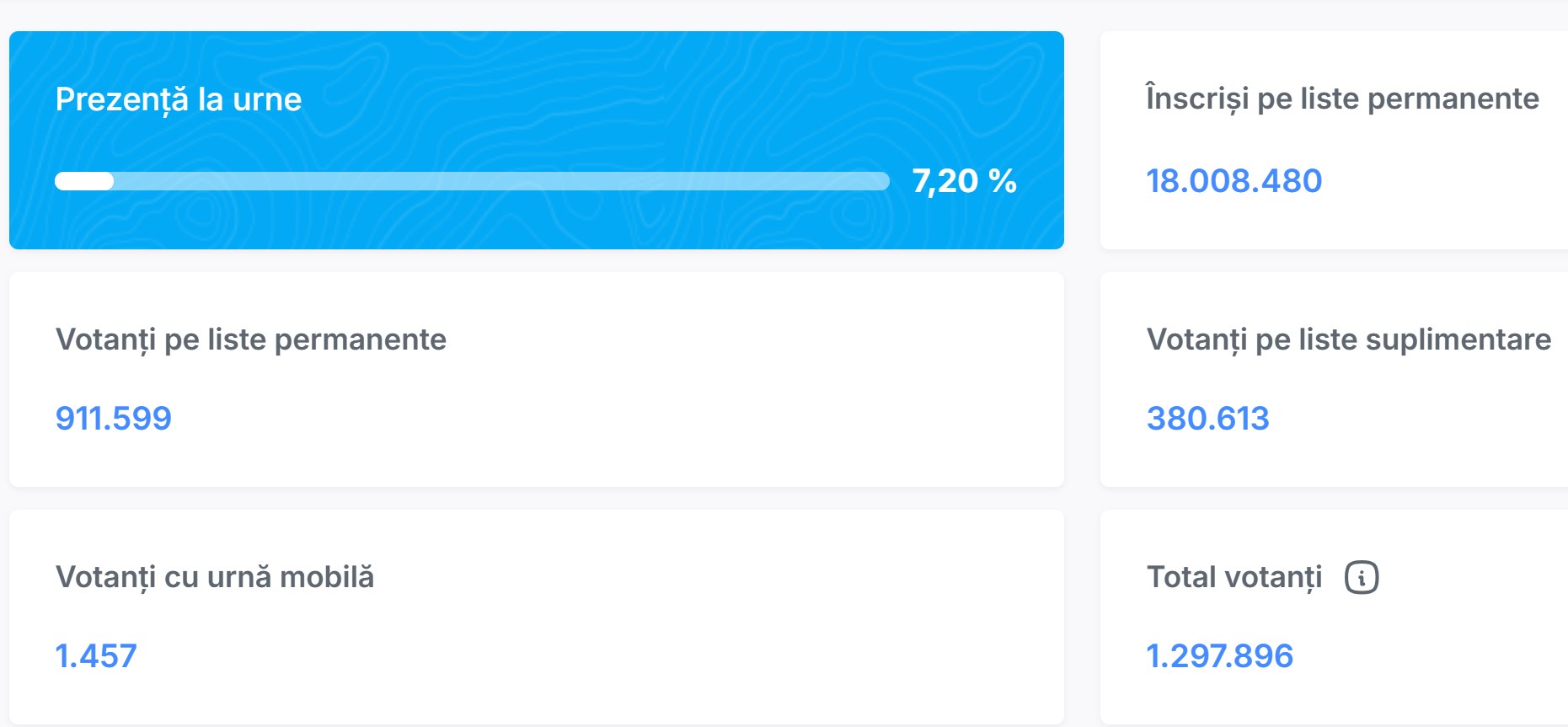
Task: Select the Votanți pe liste permanente label
Action: (x=251, y=339)
